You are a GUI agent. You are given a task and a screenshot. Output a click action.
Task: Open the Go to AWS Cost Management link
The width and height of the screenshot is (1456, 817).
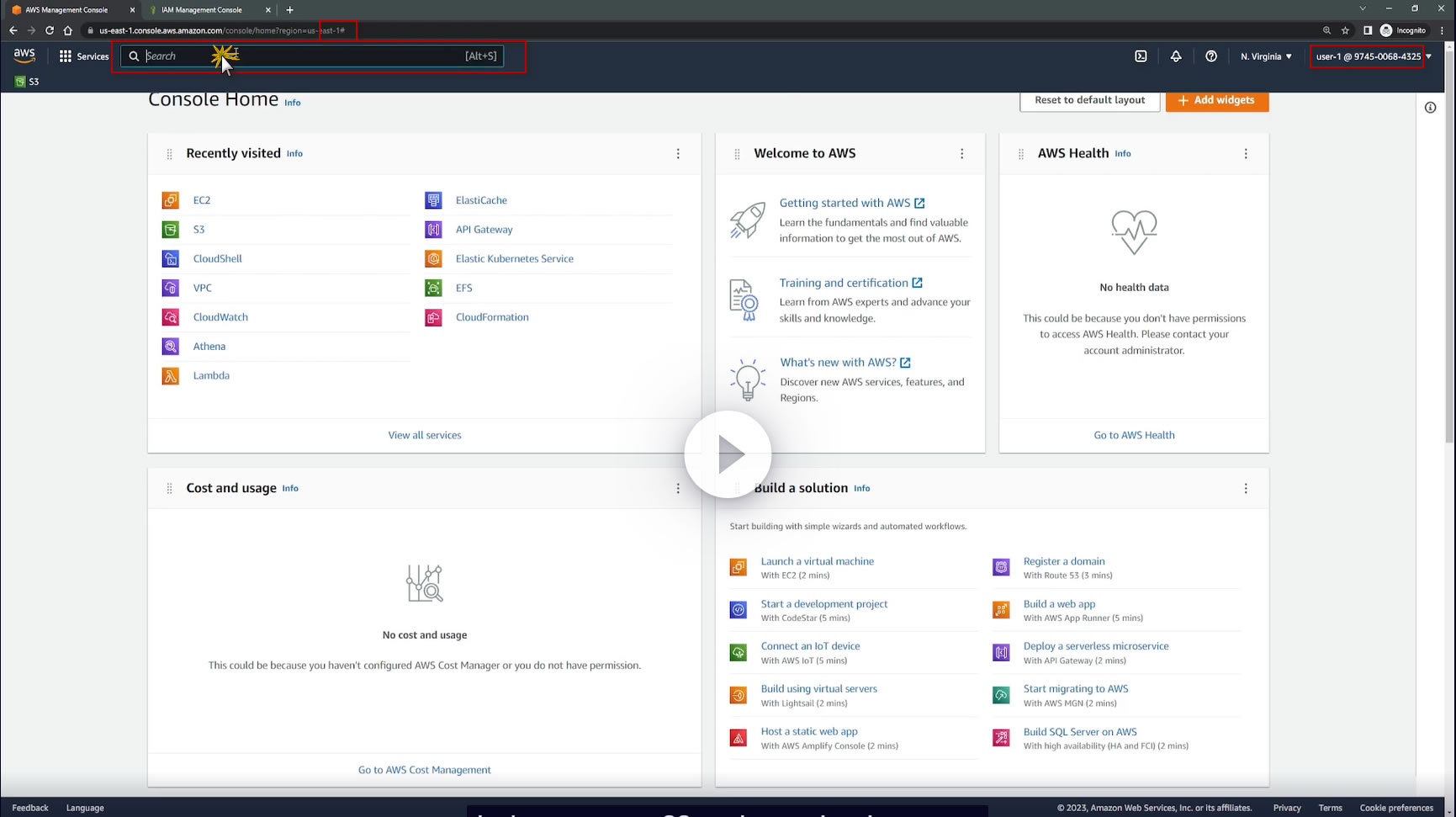tap(425, 770)
